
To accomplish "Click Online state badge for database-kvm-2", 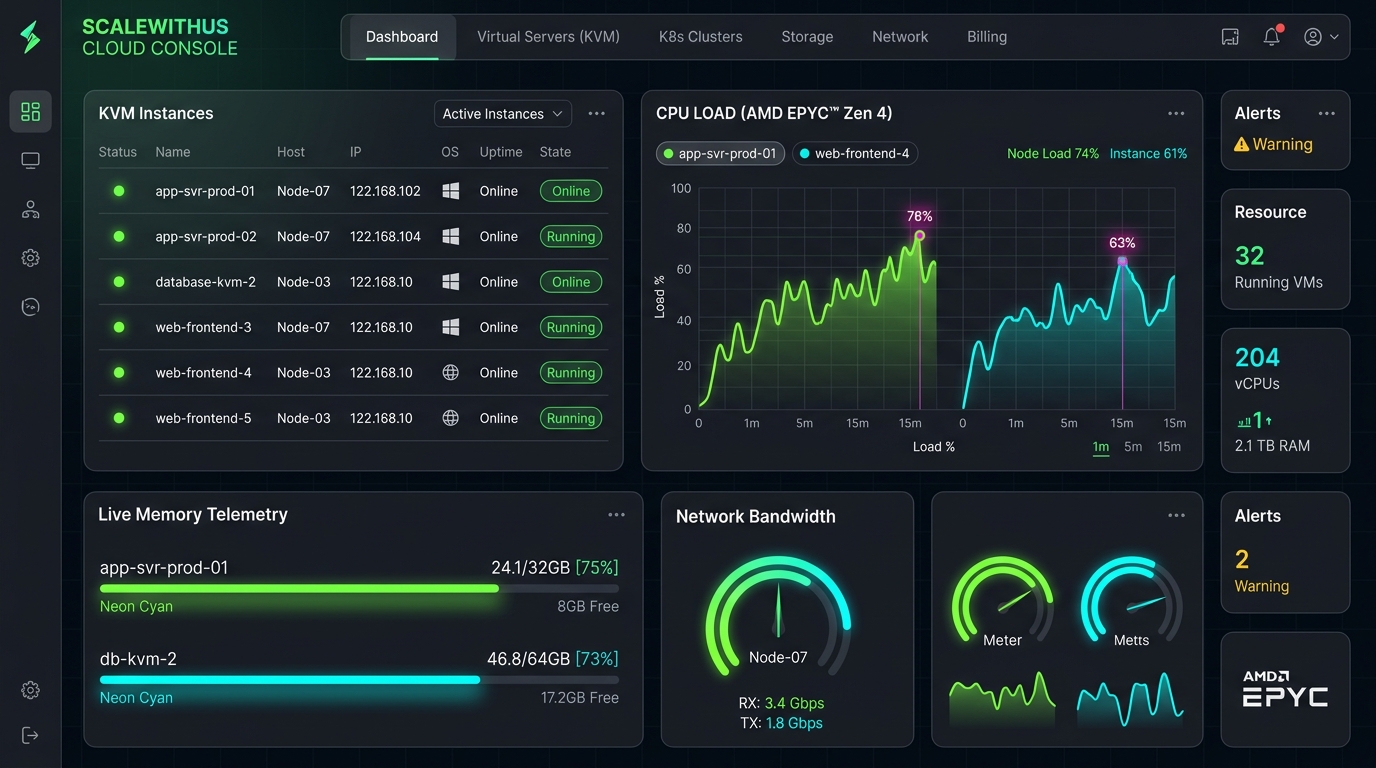I will pyautogui.click(x=571, y=282).
